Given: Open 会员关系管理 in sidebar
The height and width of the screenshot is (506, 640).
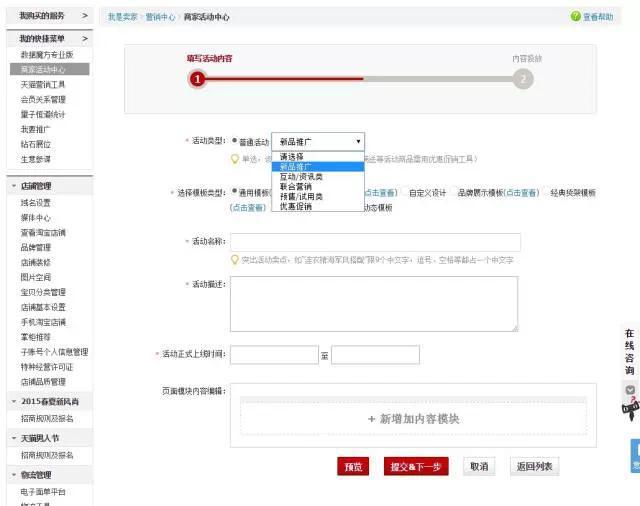Looking at the screenshot, I should pyautogui.click(x=43, y=100).
